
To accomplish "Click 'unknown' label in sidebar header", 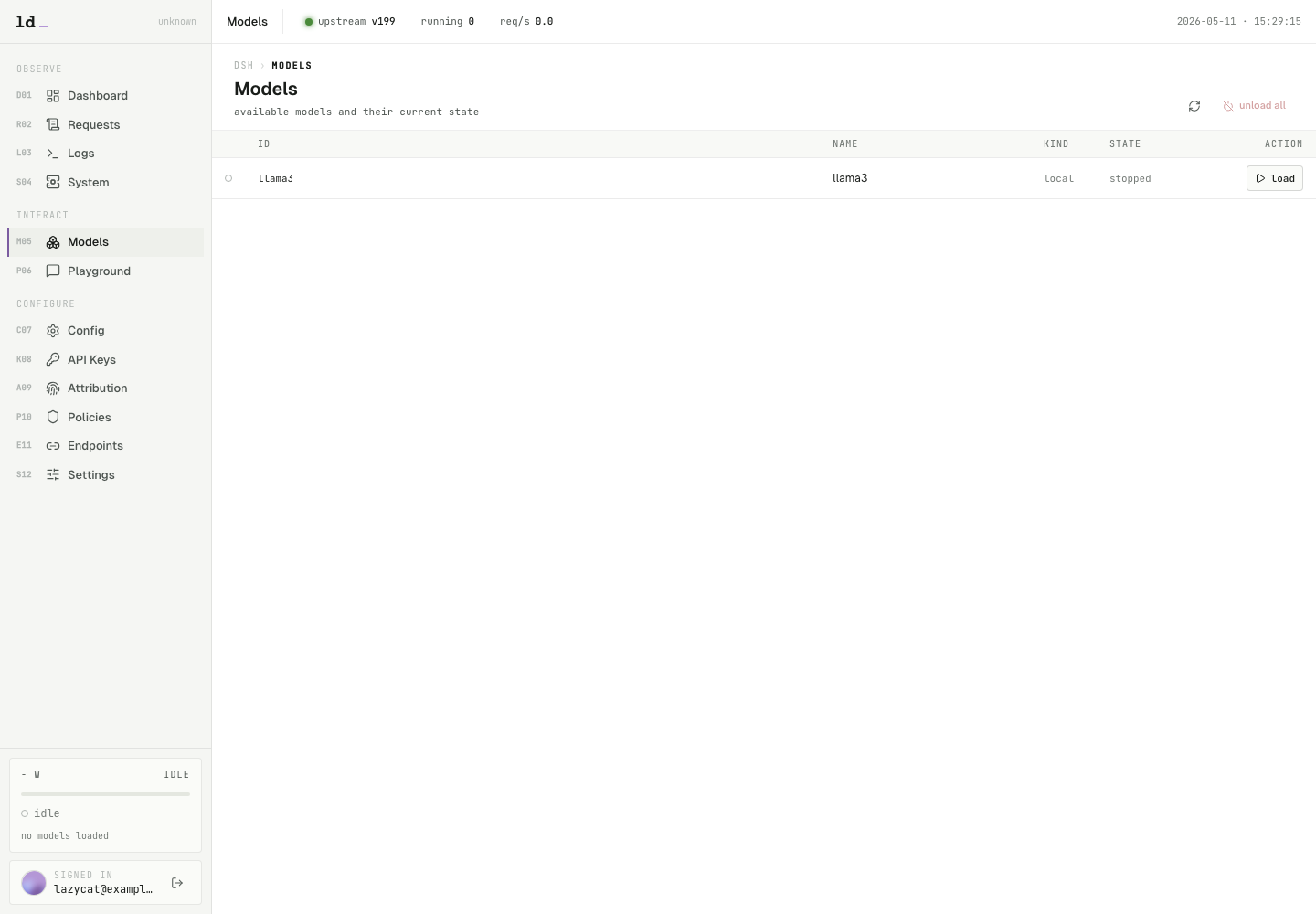I will (x=177, y=22).
